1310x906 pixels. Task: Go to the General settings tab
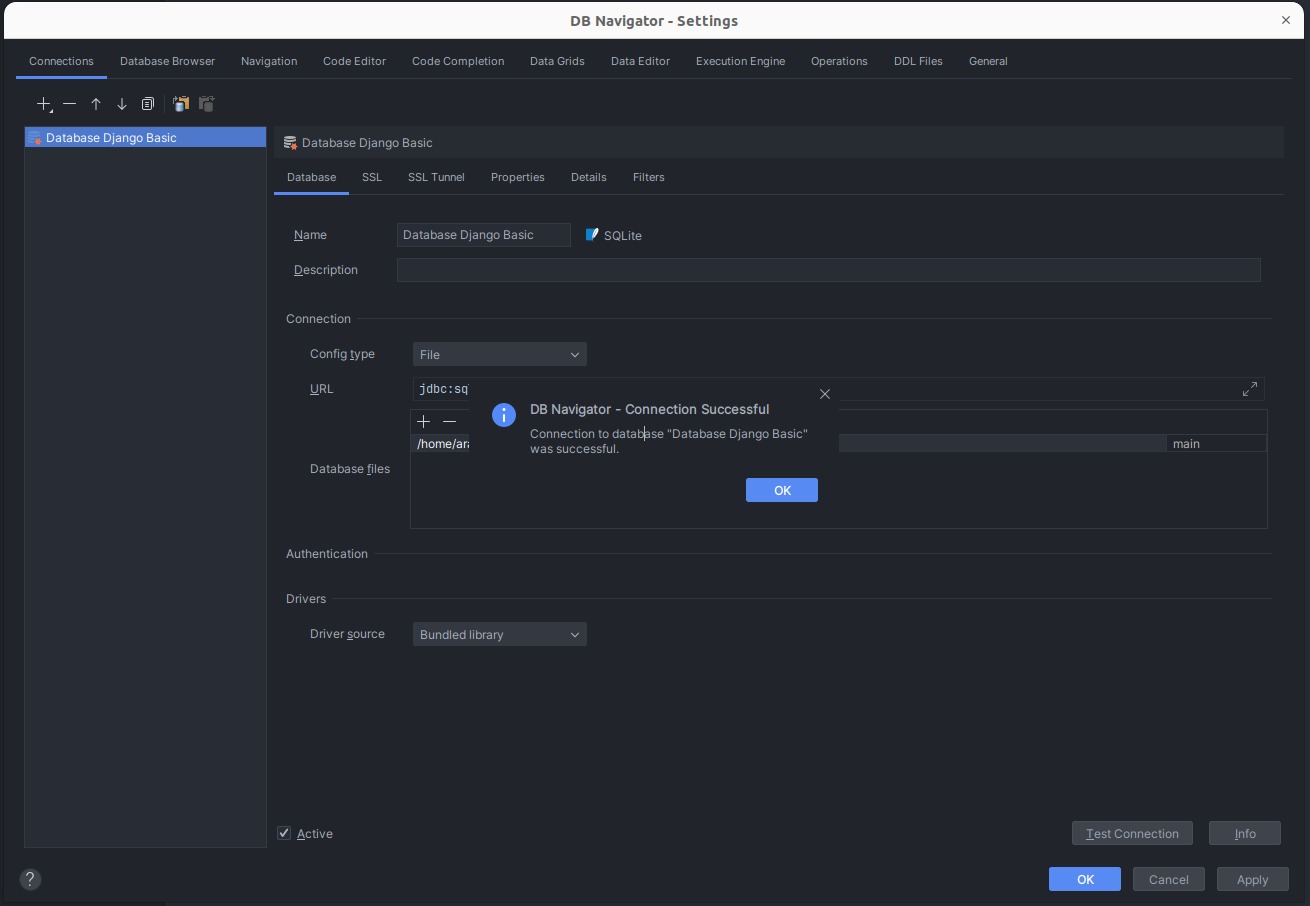[x=988, y=61]
